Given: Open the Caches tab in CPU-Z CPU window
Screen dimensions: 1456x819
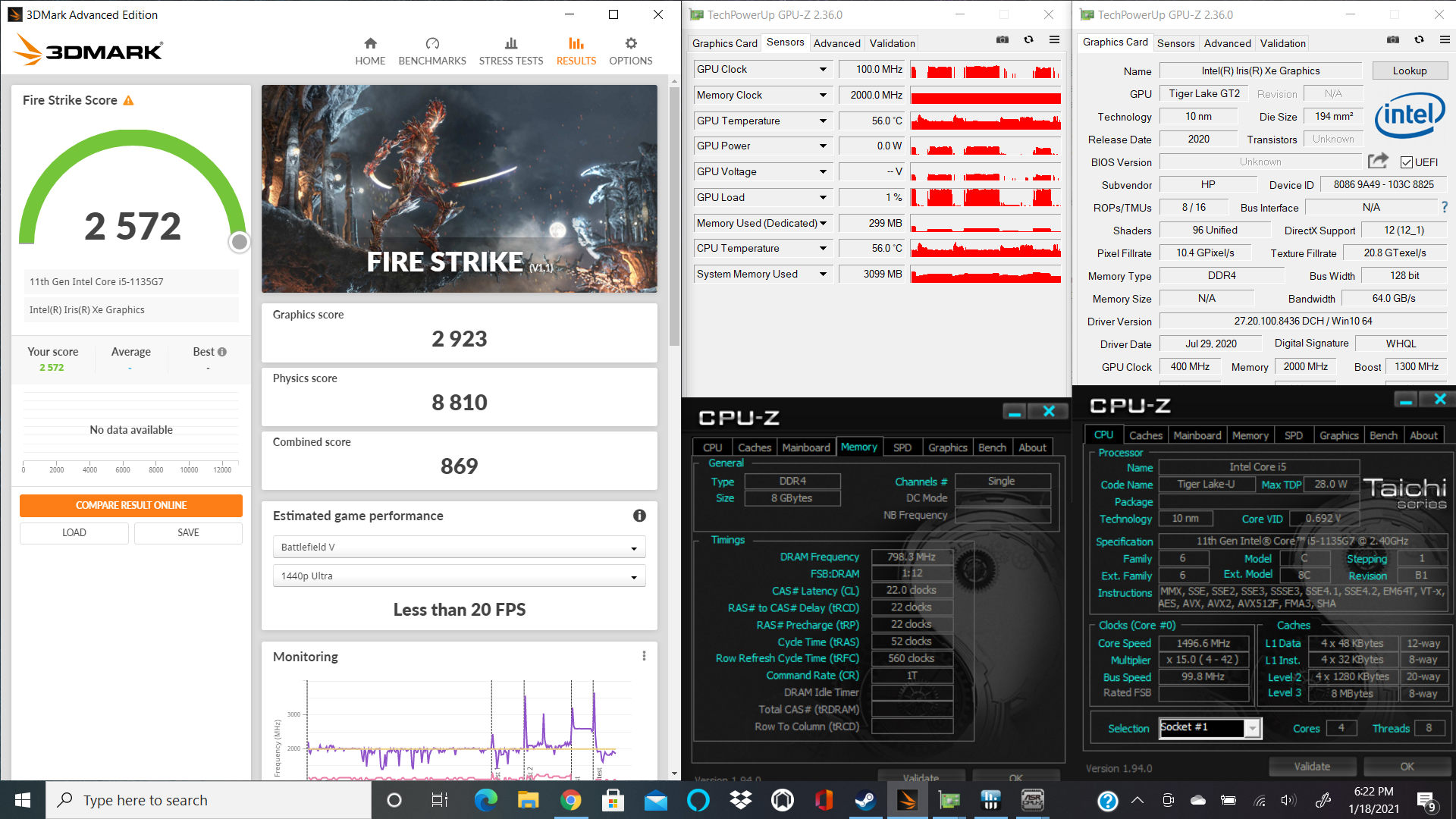Looking at the screenshot, I should coord(1145,435).
